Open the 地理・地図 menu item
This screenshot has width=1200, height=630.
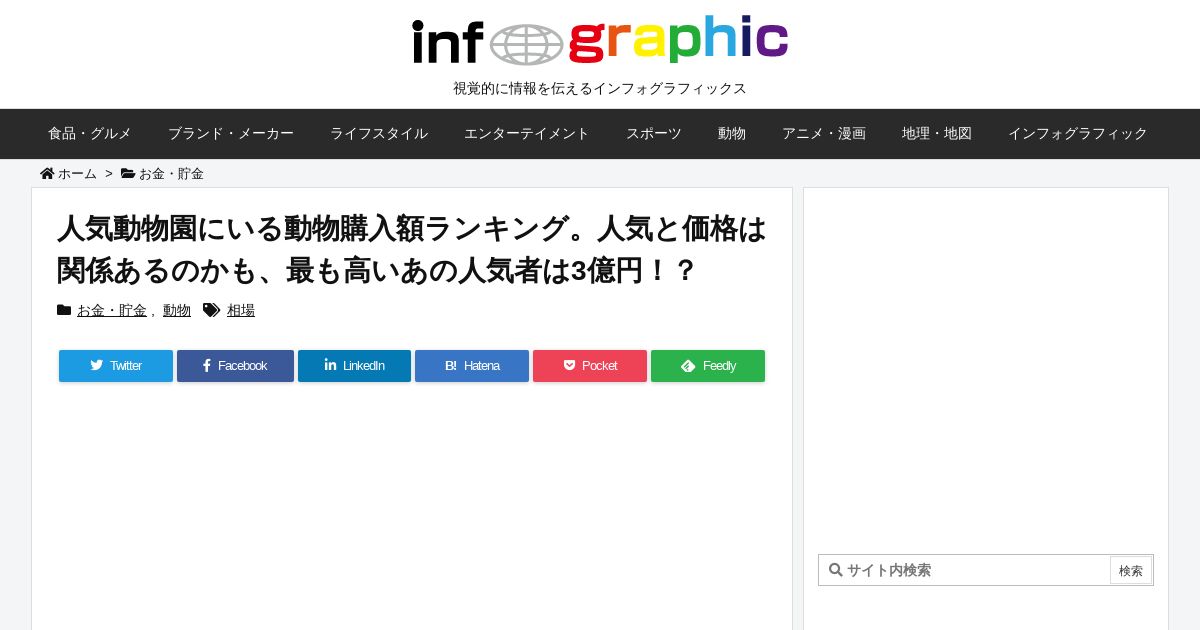(937, 133)
